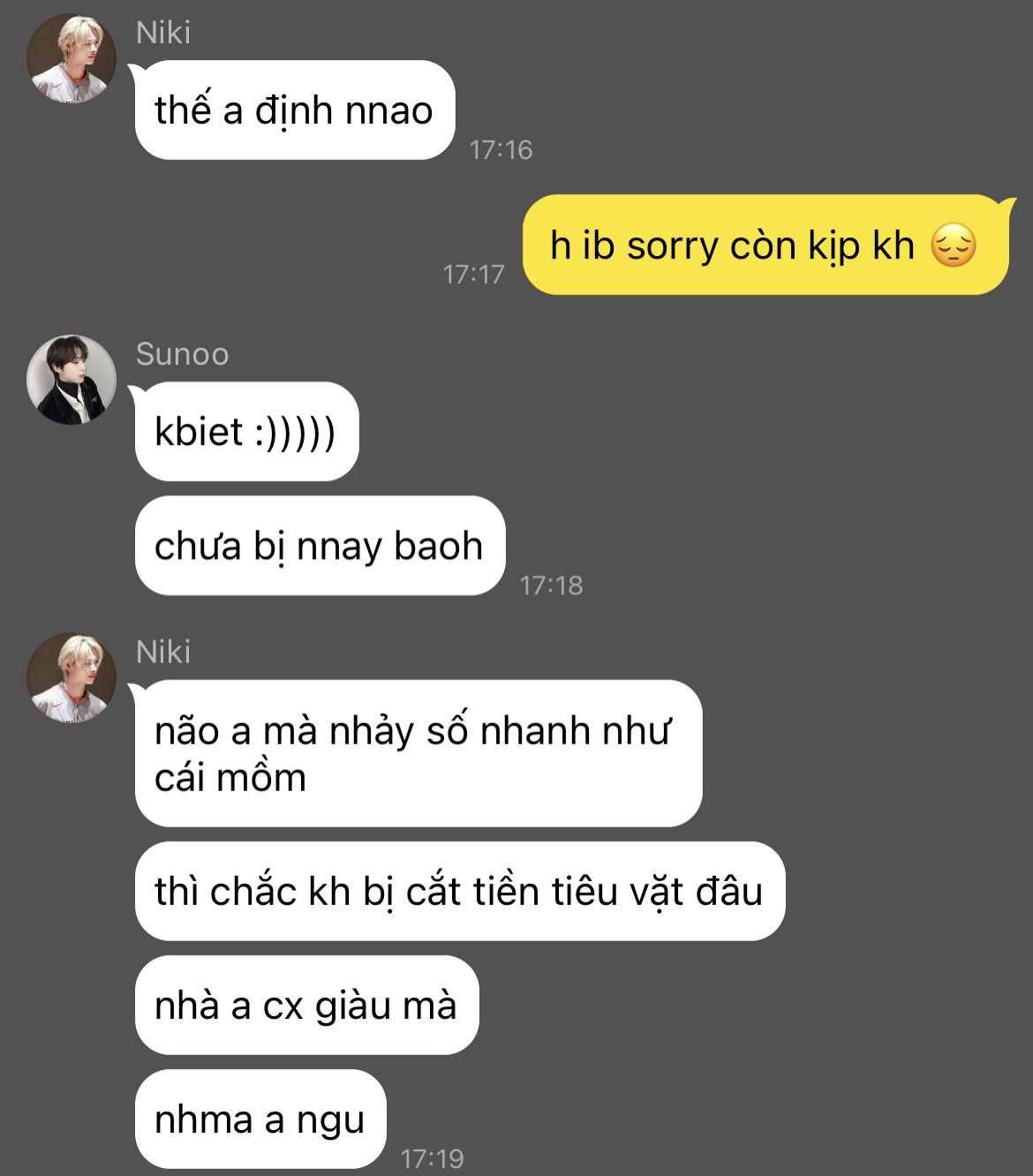
Task: Select the message 'thì chắc kh bị cắt tiền tiêu vặt đâu'
Action: click(x=460, y=891)
